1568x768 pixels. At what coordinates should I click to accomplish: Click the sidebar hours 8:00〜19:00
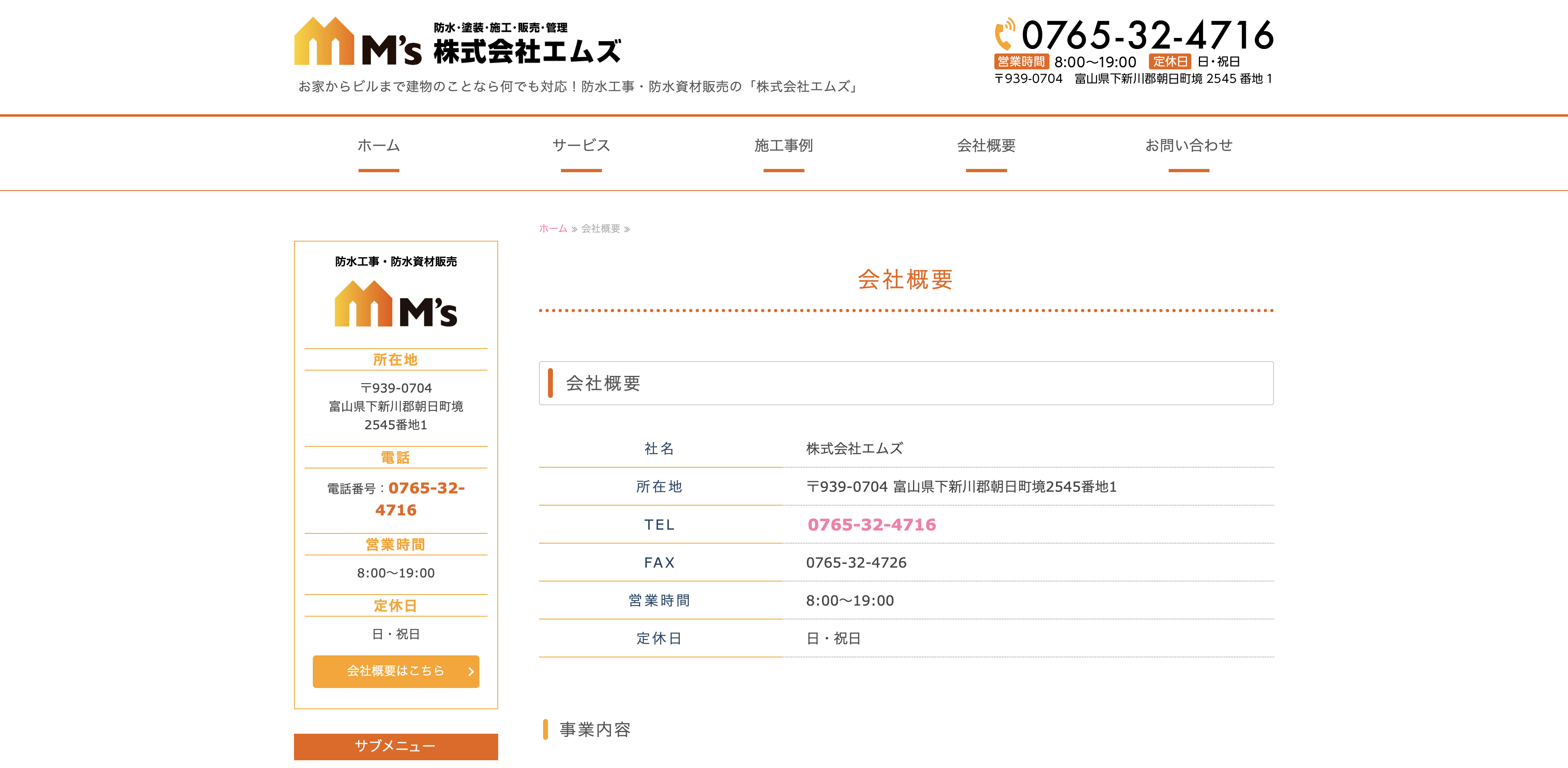pyautogui.click(x=396, y=573)
